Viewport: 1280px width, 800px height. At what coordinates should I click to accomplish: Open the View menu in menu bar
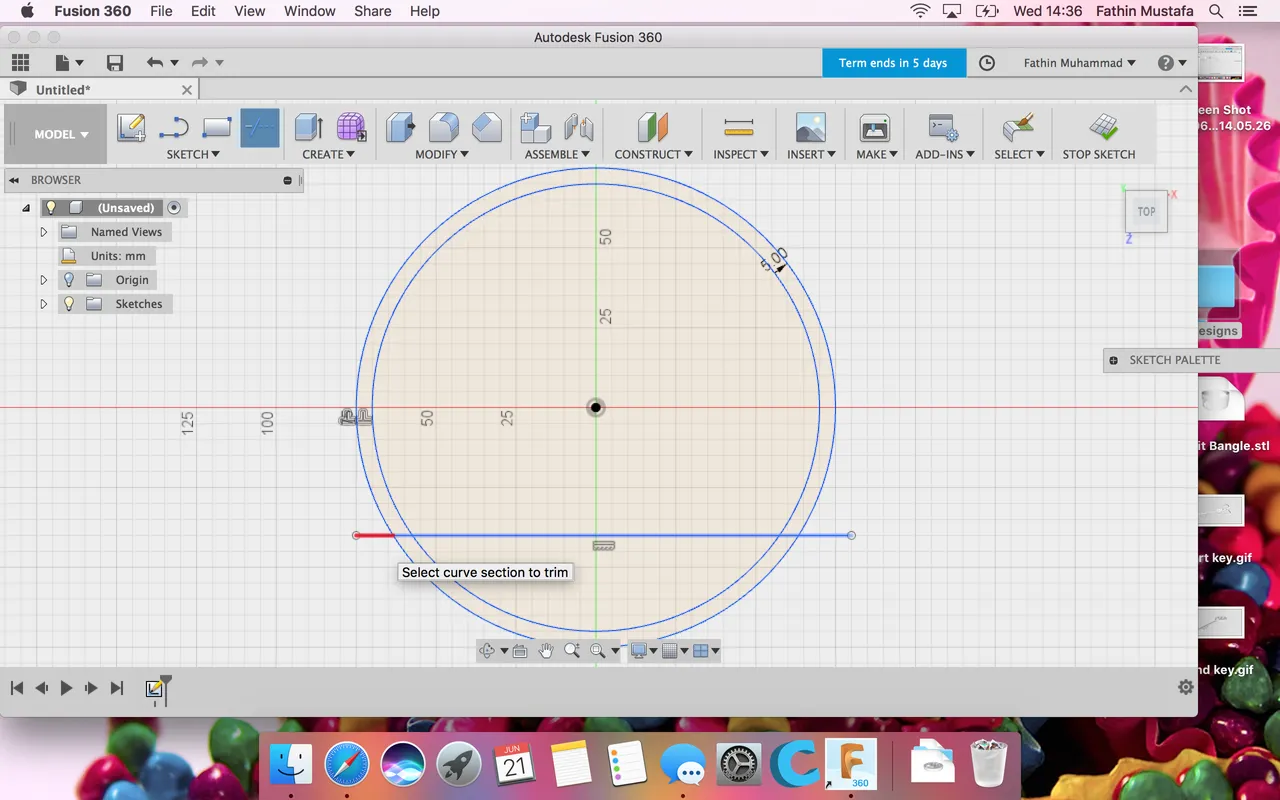click(x=250, y=11)
